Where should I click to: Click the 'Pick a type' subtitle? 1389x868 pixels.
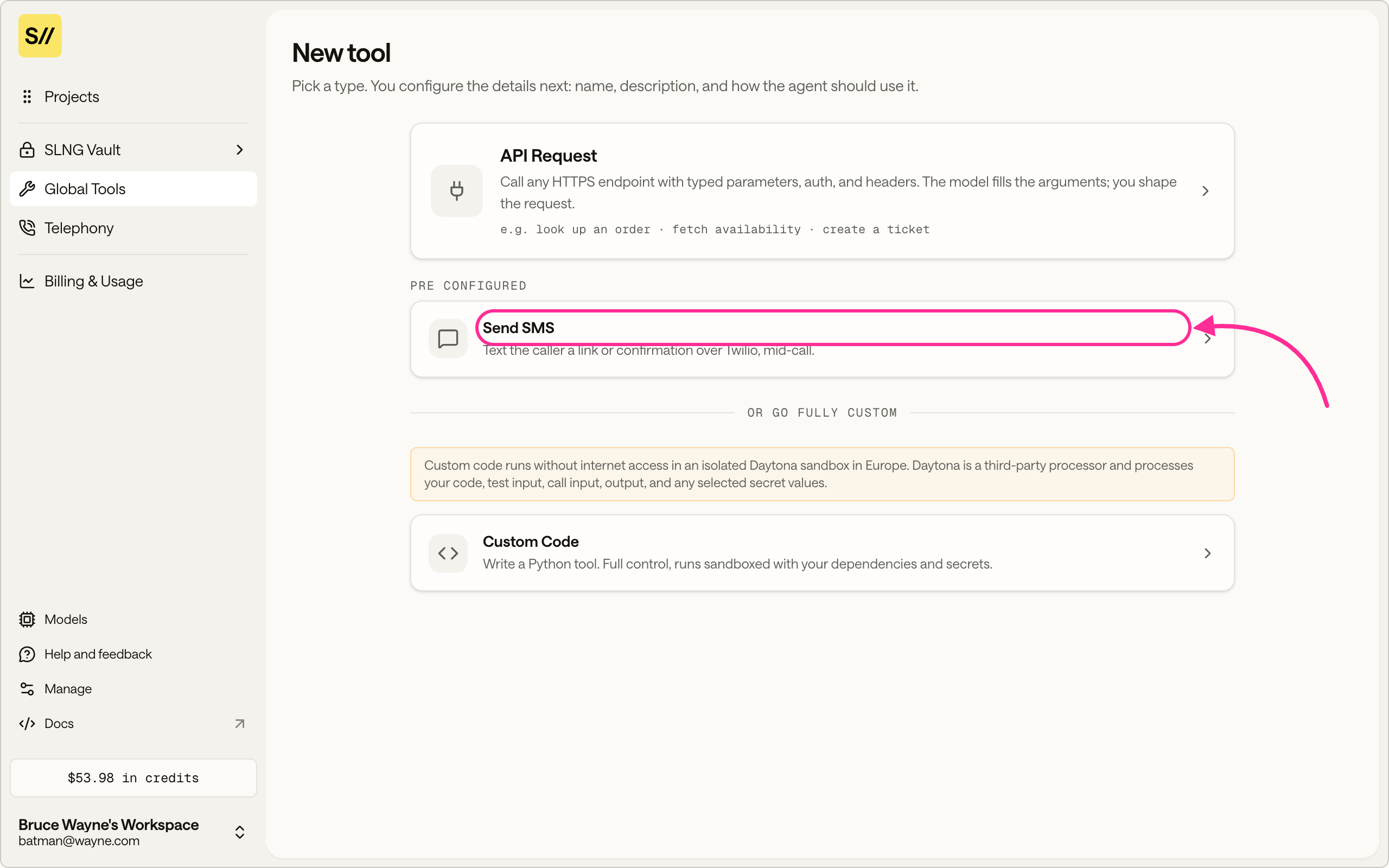605,86
